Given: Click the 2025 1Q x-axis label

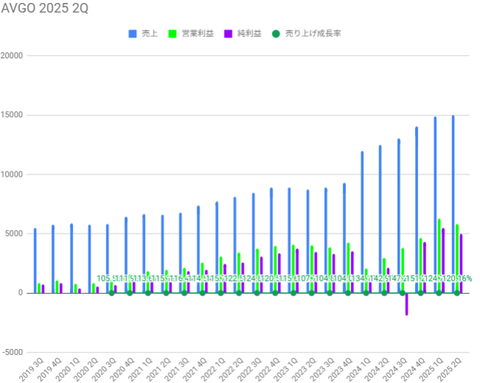Looking at the screenshot, I should click(x=431, y=369).
